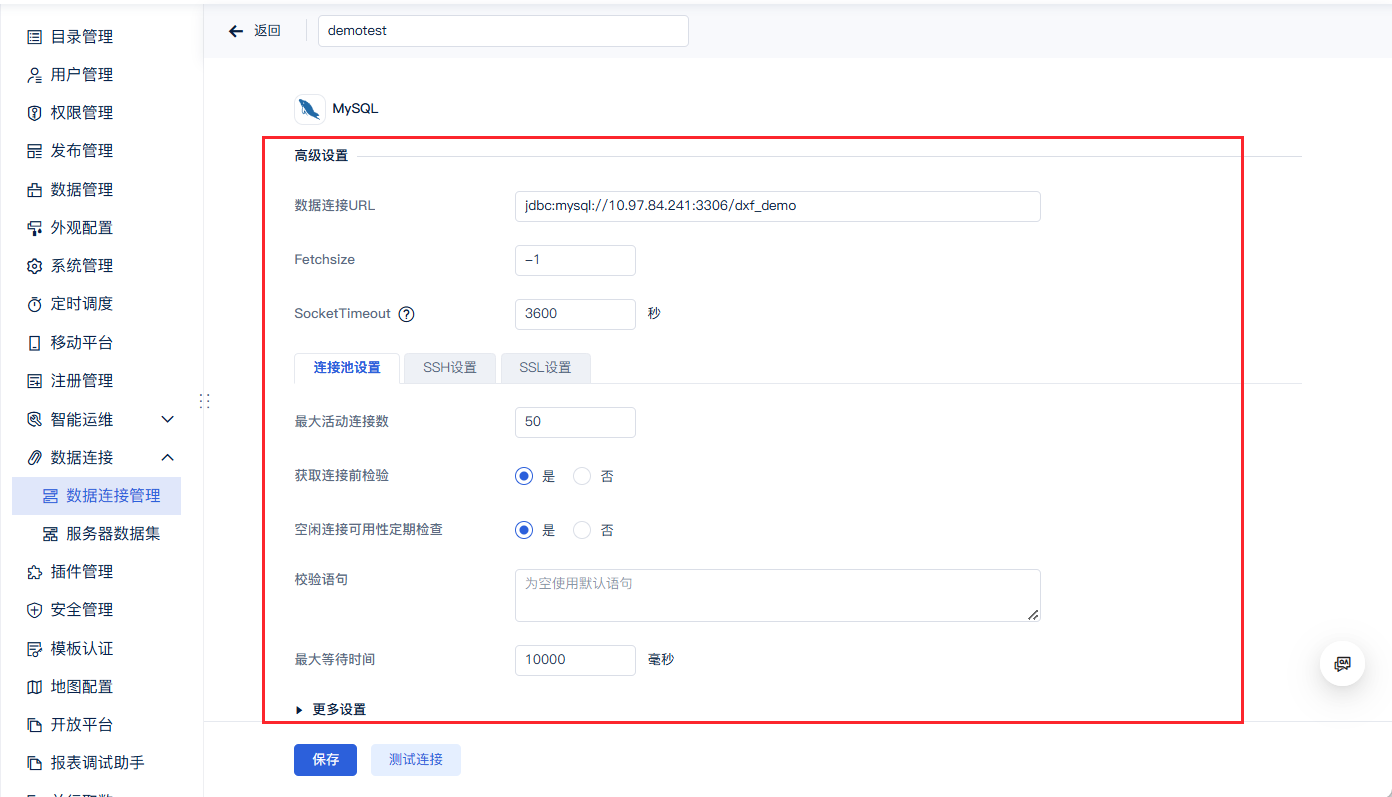This screenshot has height=797, width=1392.
Task: Click the 权限管理 shield icon
Action: (34, 113)
